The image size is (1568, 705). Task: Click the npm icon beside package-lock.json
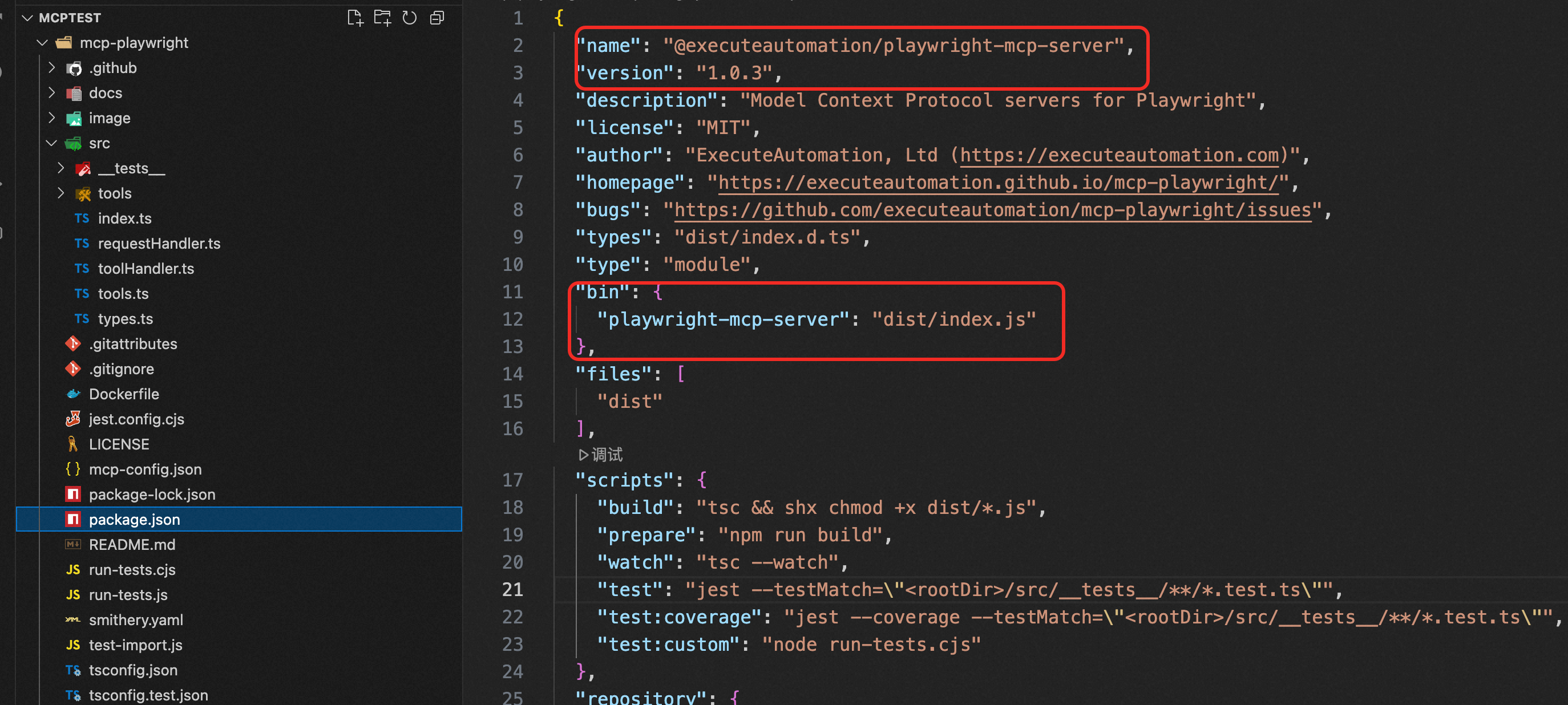pos(73,495)
